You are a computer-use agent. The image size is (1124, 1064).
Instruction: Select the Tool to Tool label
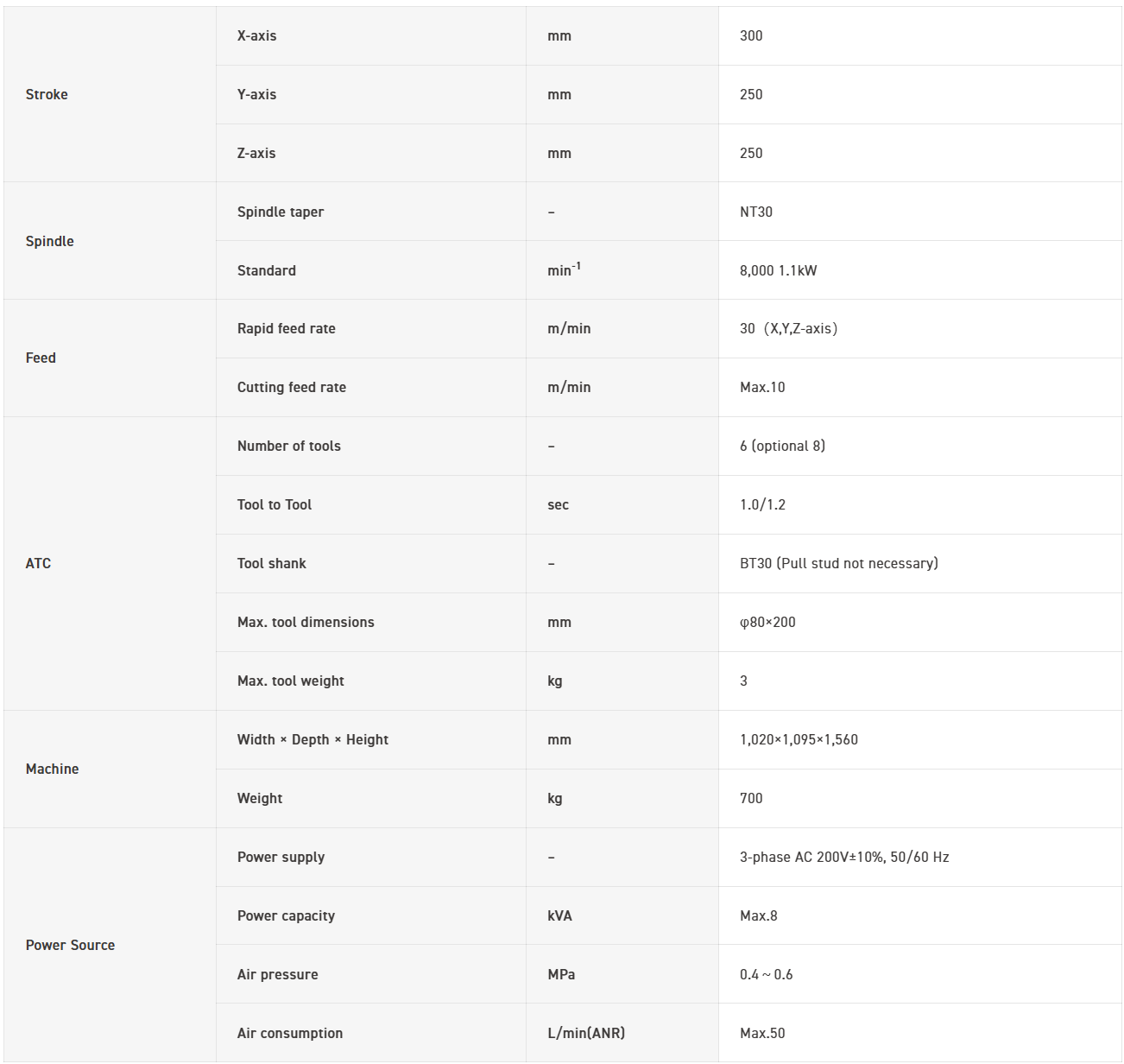tap(275, 504)
